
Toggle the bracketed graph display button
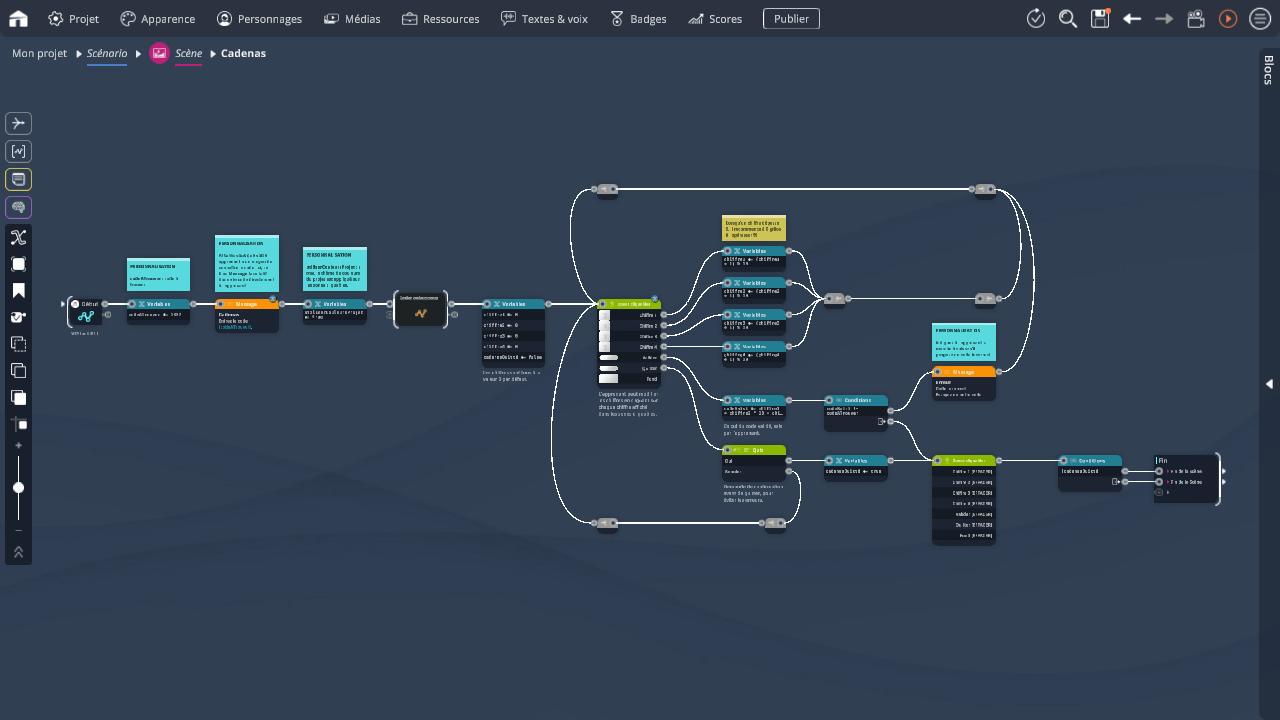(x=18, y=151)
